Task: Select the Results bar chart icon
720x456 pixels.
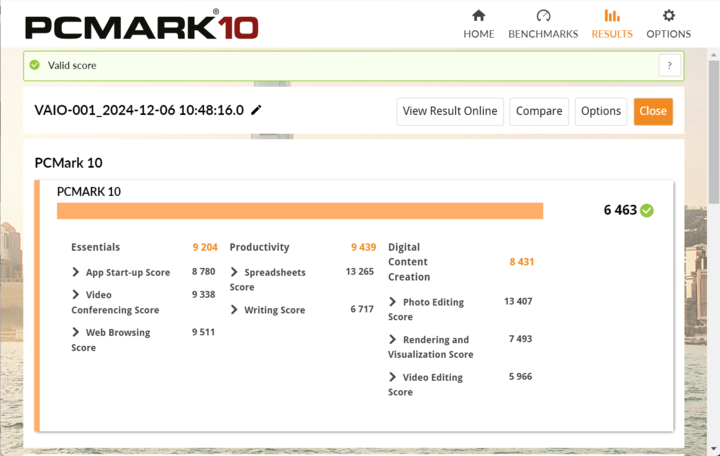Action: (x=612, y=16)
